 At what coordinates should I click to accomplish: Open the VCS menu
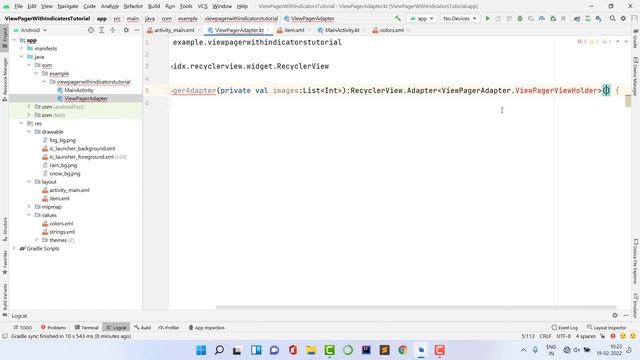(202, 6)
